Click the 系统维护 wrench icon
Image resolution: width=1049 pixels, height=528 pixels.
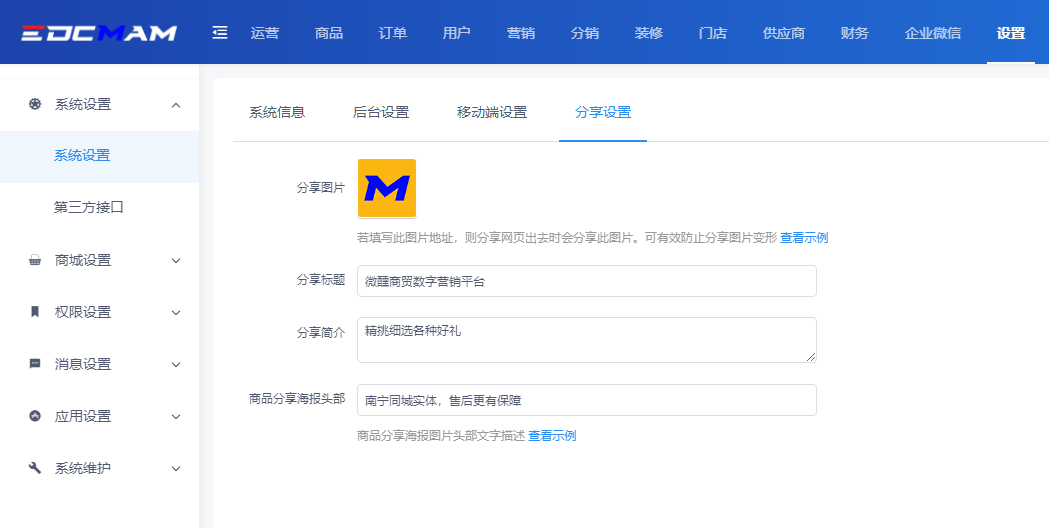pyautogui.click(x=35, y=468)
